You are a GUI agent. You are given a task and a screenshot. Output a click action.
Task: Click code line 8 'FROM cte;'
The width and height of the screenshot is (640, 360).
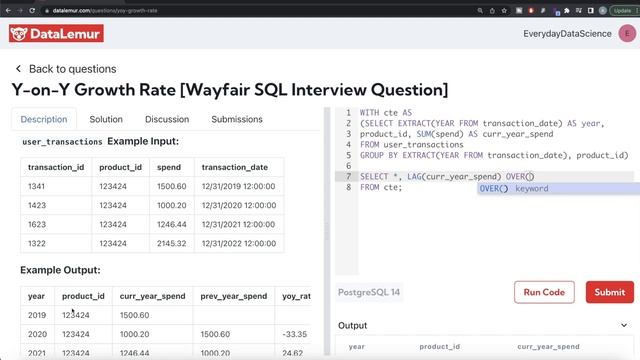coord(381,187)
